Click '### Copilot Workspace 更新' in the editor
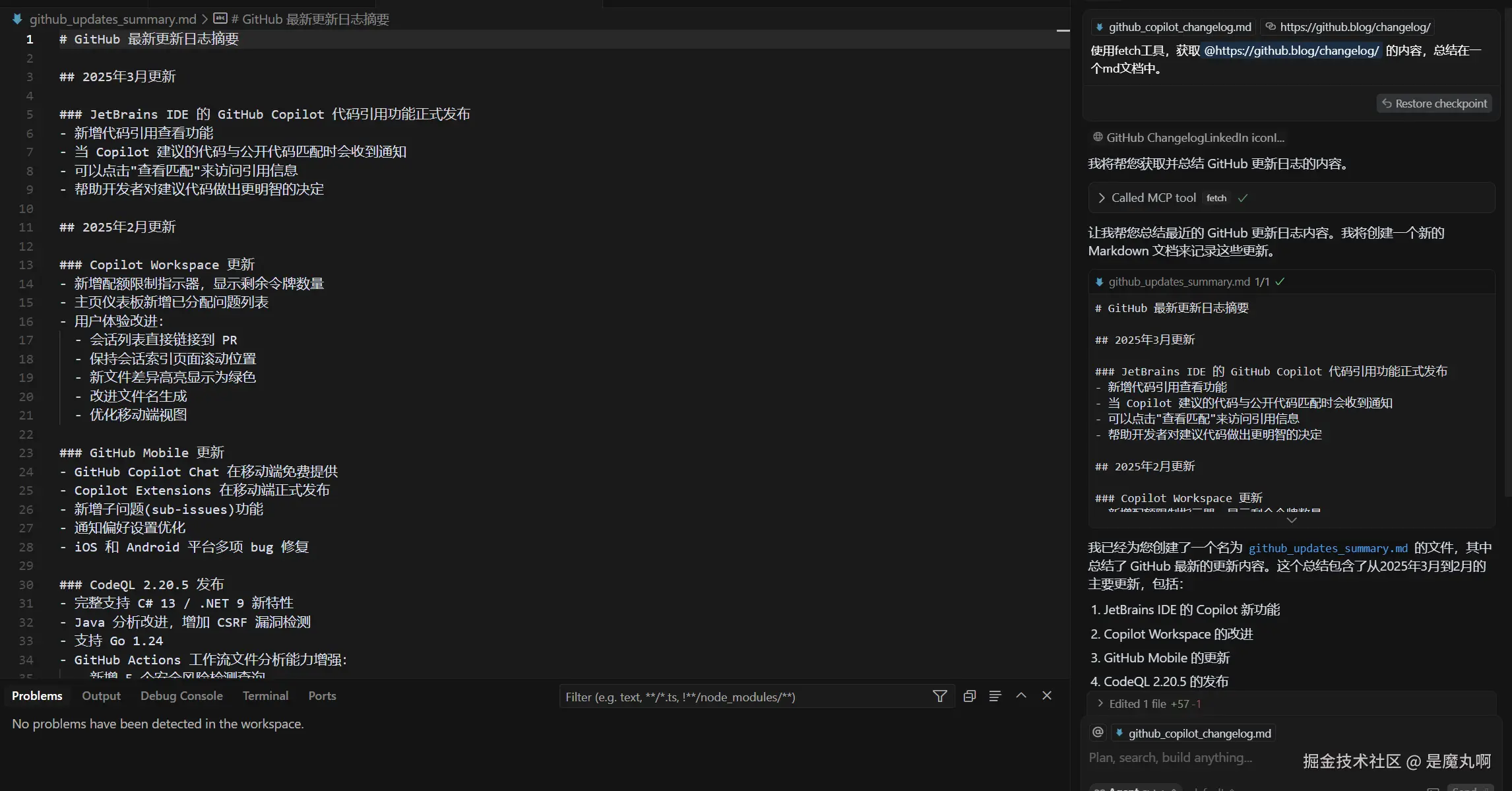 coord(157,265)
